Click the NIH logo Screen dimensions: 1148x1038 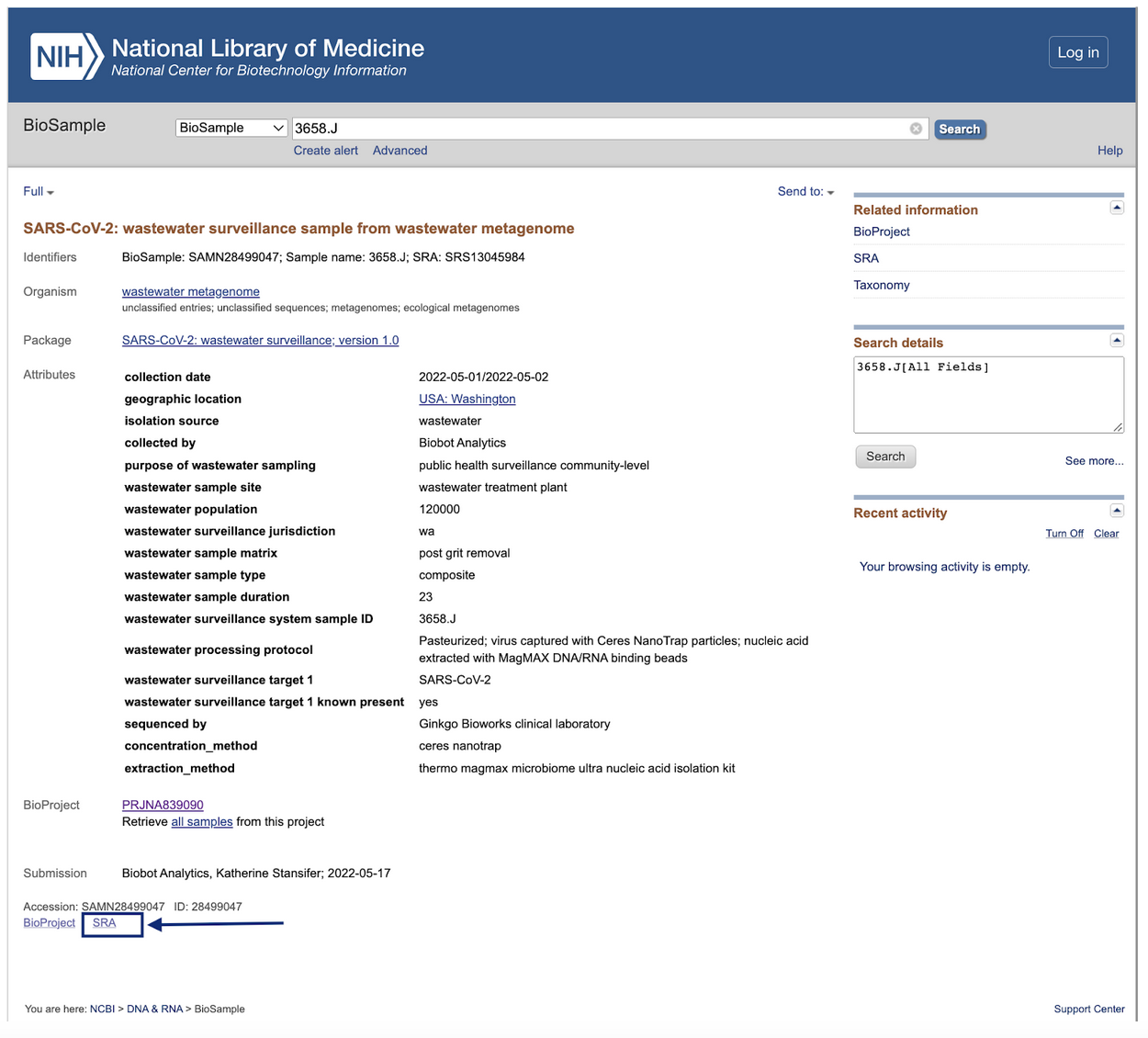66,57
